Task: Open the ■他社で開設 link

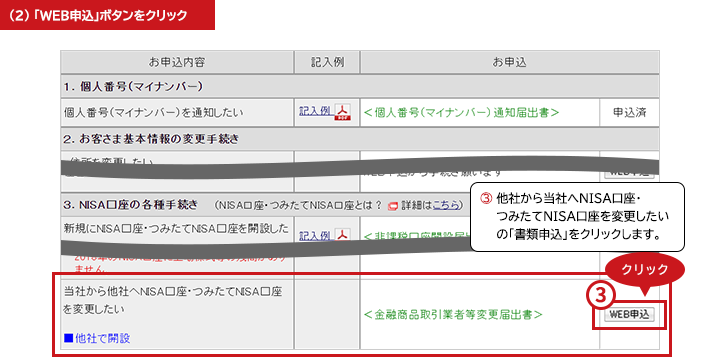Action: [97, 338]
